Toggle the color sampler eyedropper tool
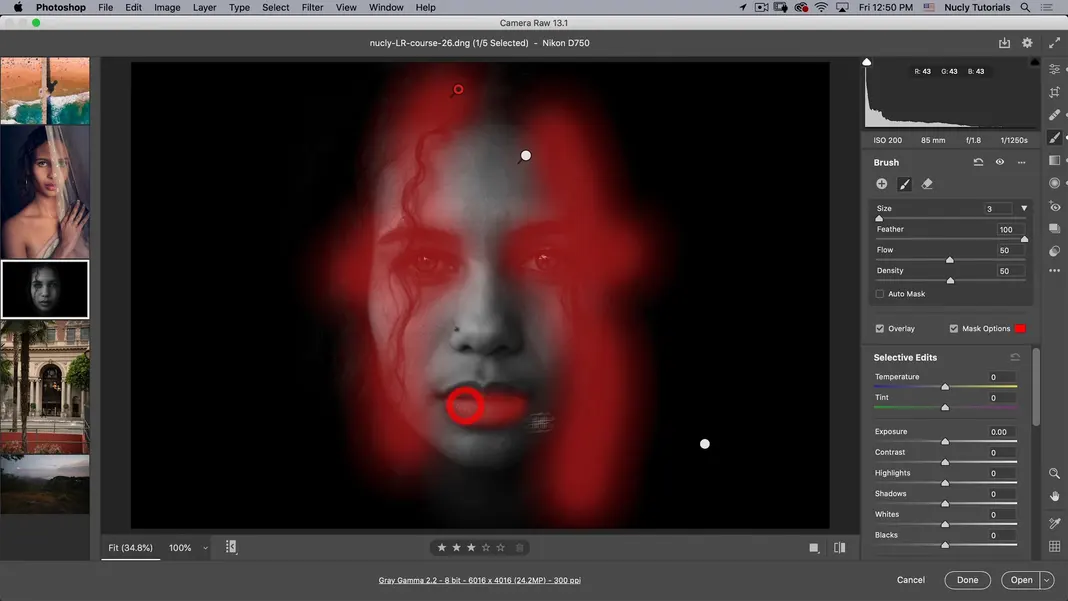The image size is (1068, 601). point(1054,523)
